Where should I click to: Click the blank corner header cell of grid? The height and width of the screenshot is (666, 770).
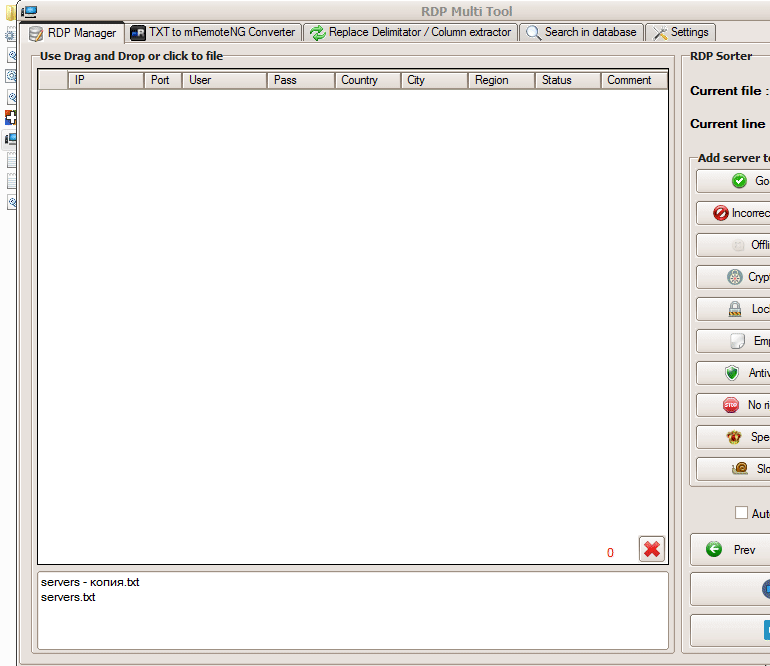[x=53, y=80]
